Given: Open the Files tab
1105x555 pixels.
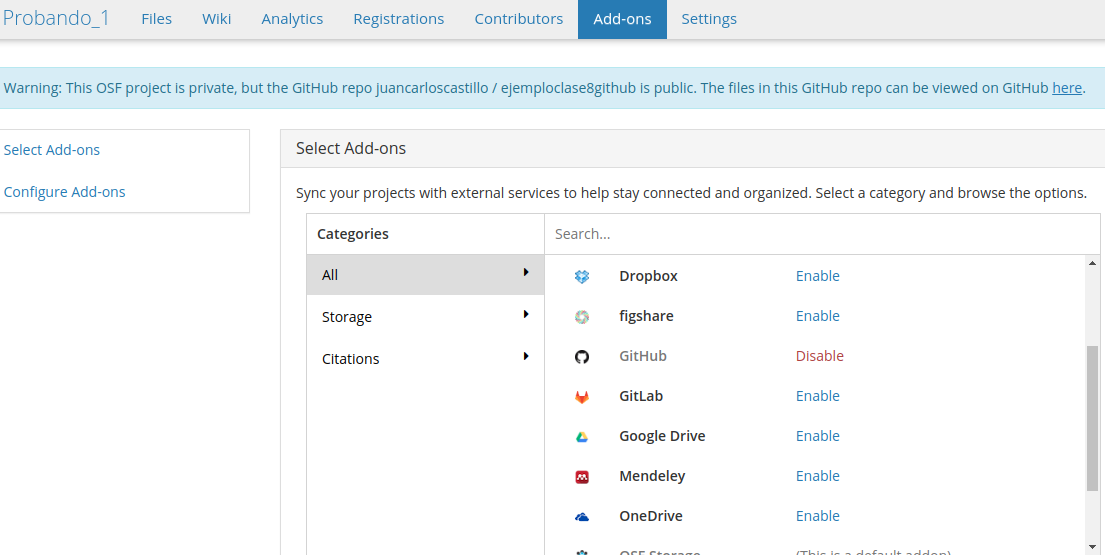Looking at the screenshot, I should 156,19.
